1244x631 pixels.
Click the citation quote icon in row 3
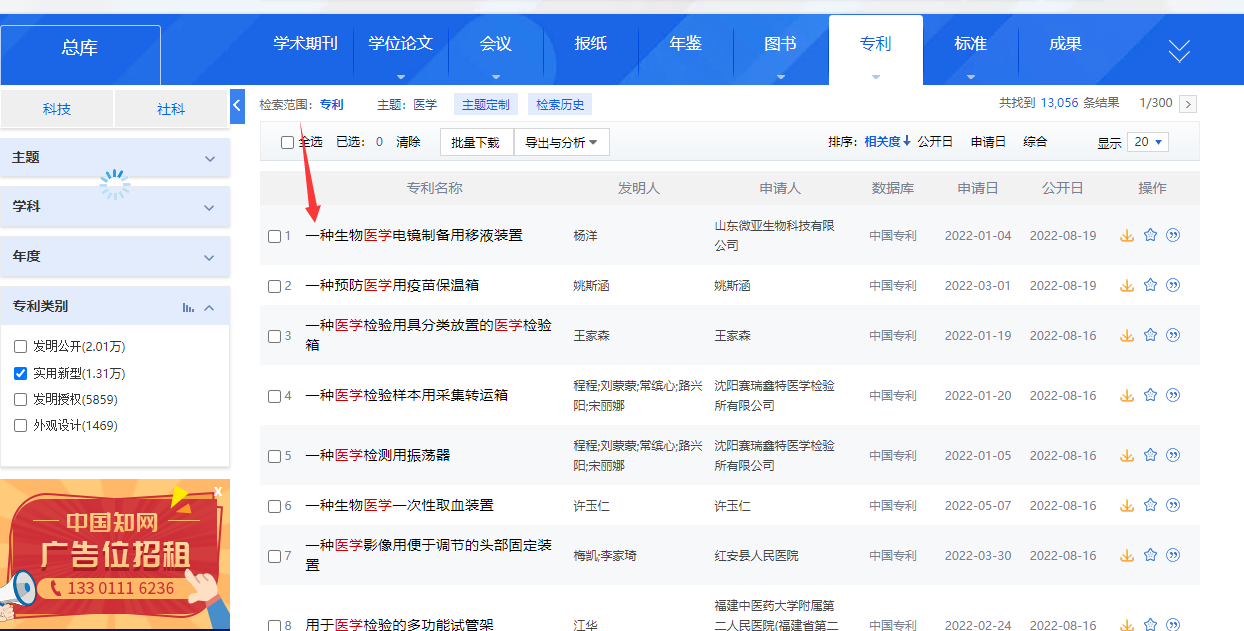1173,335
